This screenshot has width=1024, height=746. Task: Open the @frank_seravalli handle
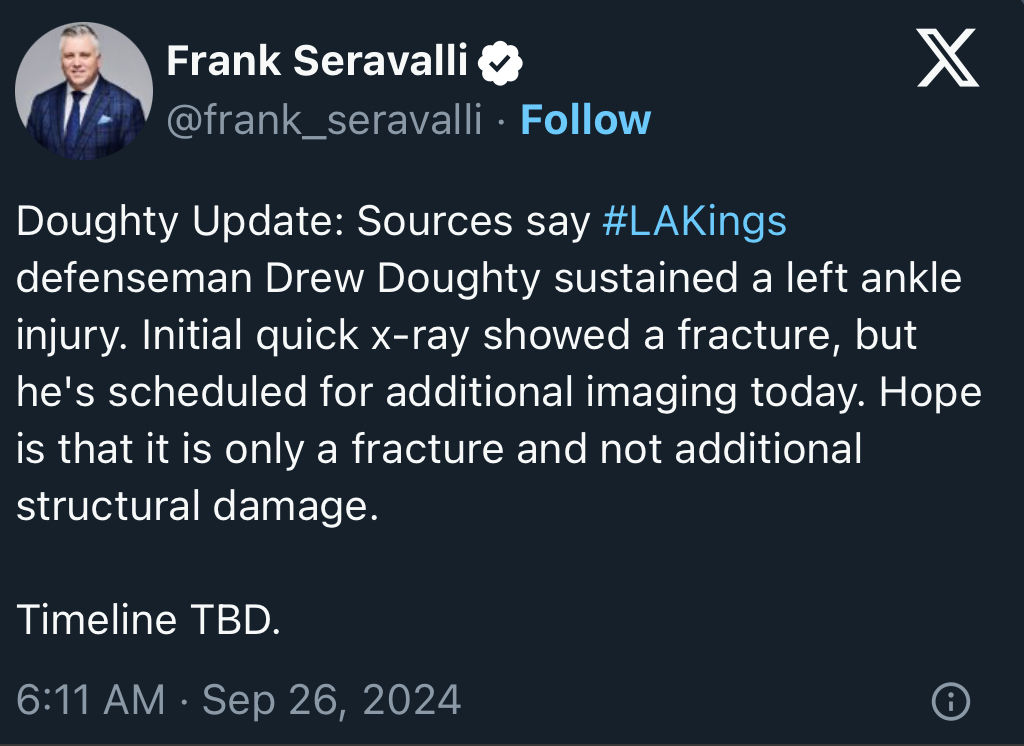point(325,120)
